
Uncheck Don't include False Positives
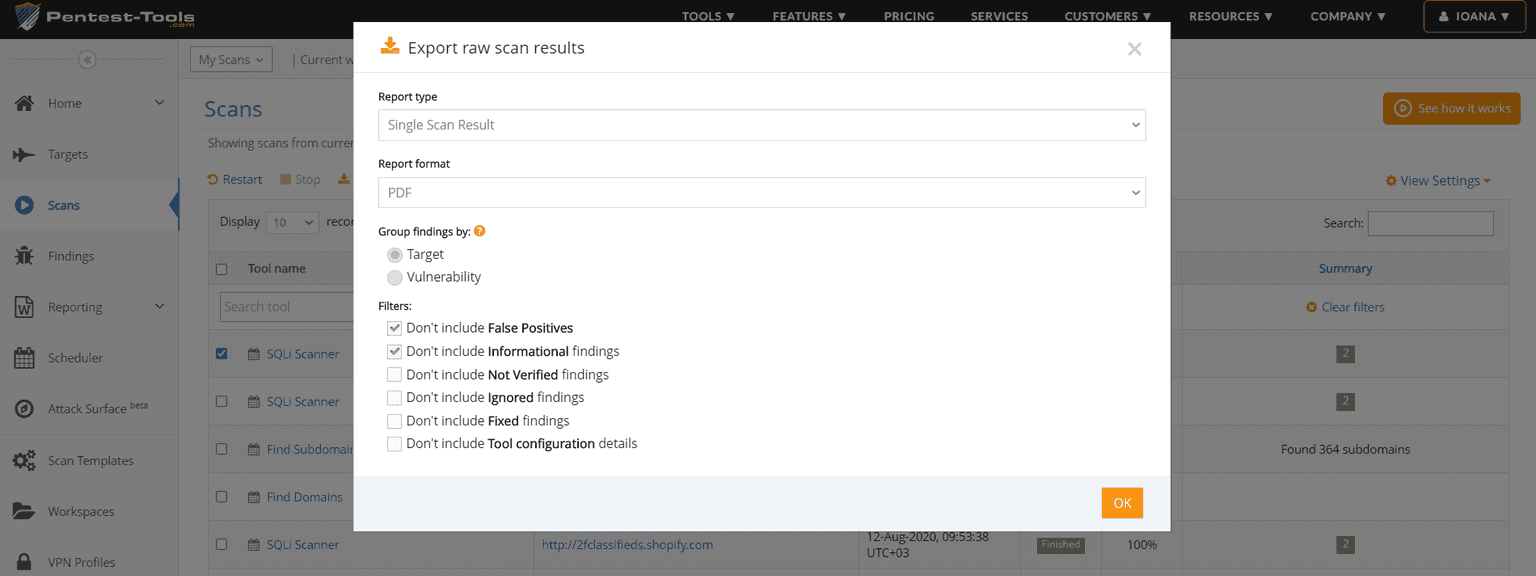[x=395, y=328]
